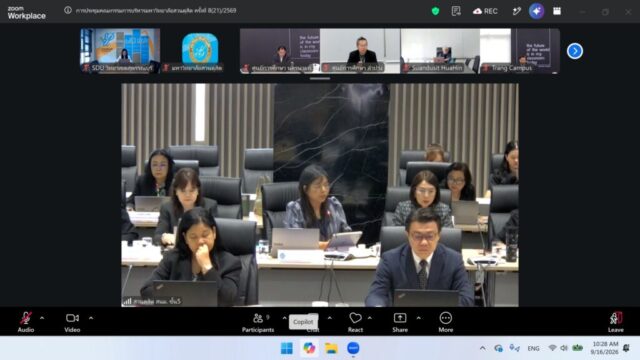
Task: Show next participants with blue arrow
Action: tap(575, 51)
